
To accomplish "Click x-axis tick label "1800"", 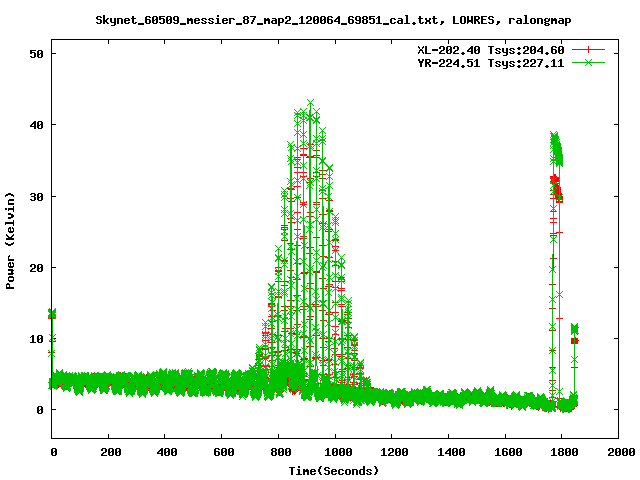I will [564, 452].
